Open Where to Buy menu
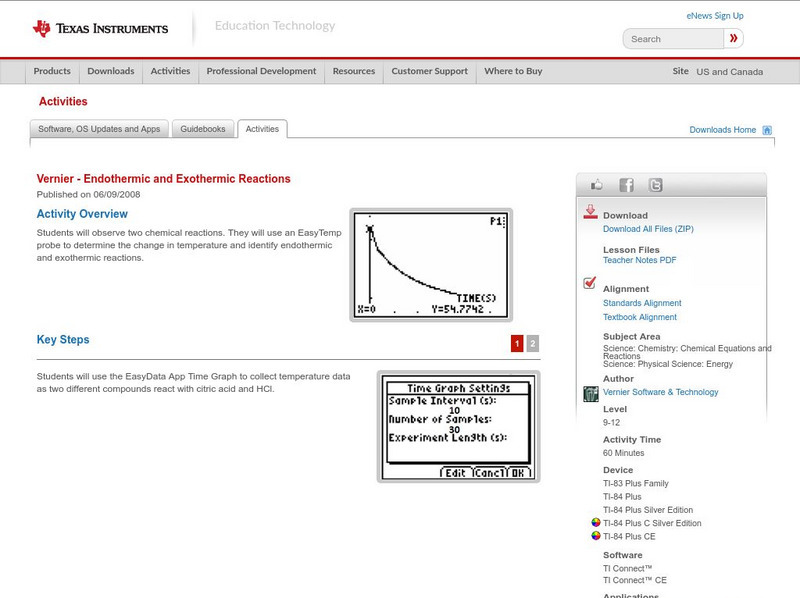 pyautogui.click(x=513, y=71)
